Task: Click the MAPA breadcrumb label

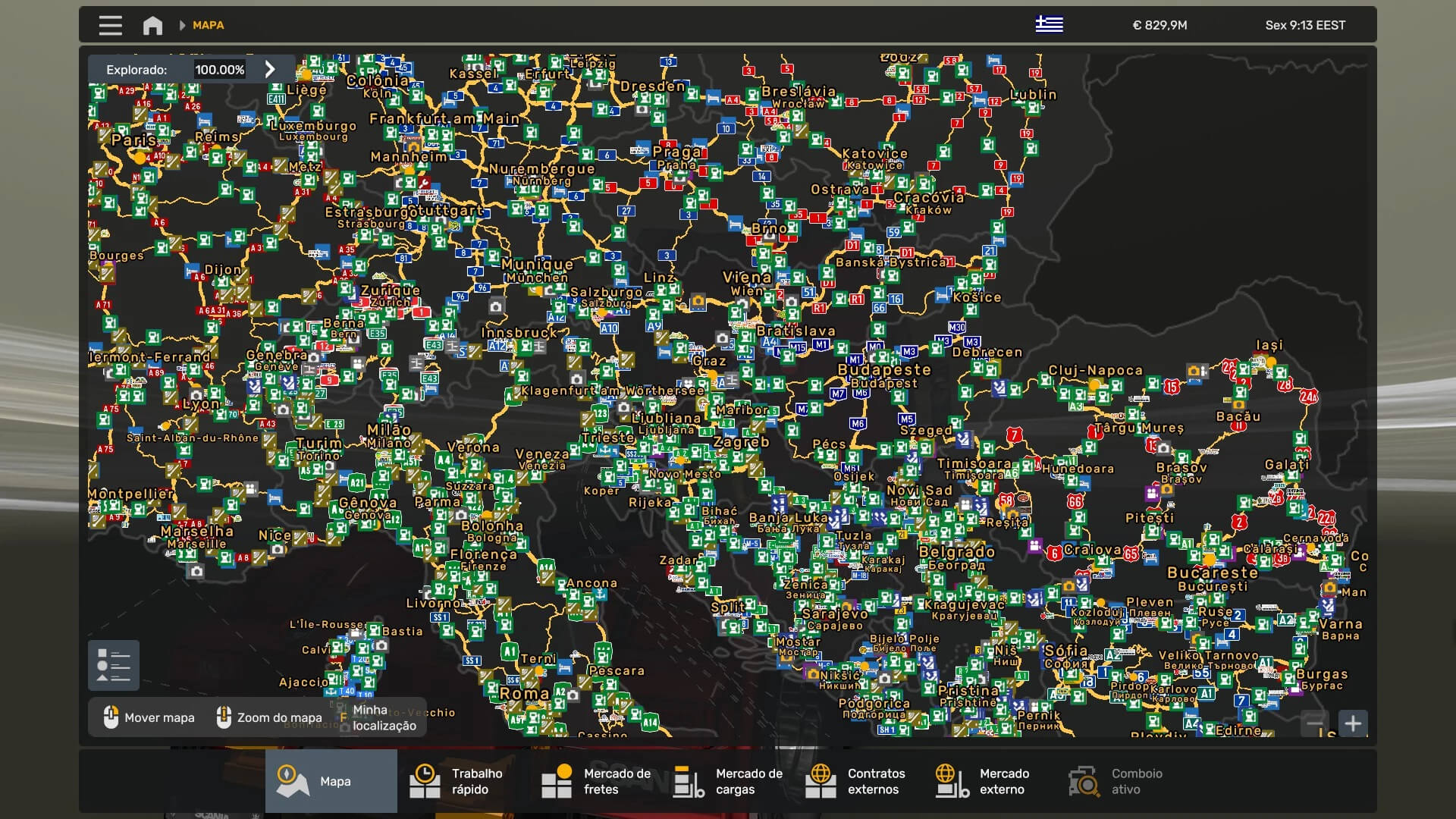Action: click(208, 26)
